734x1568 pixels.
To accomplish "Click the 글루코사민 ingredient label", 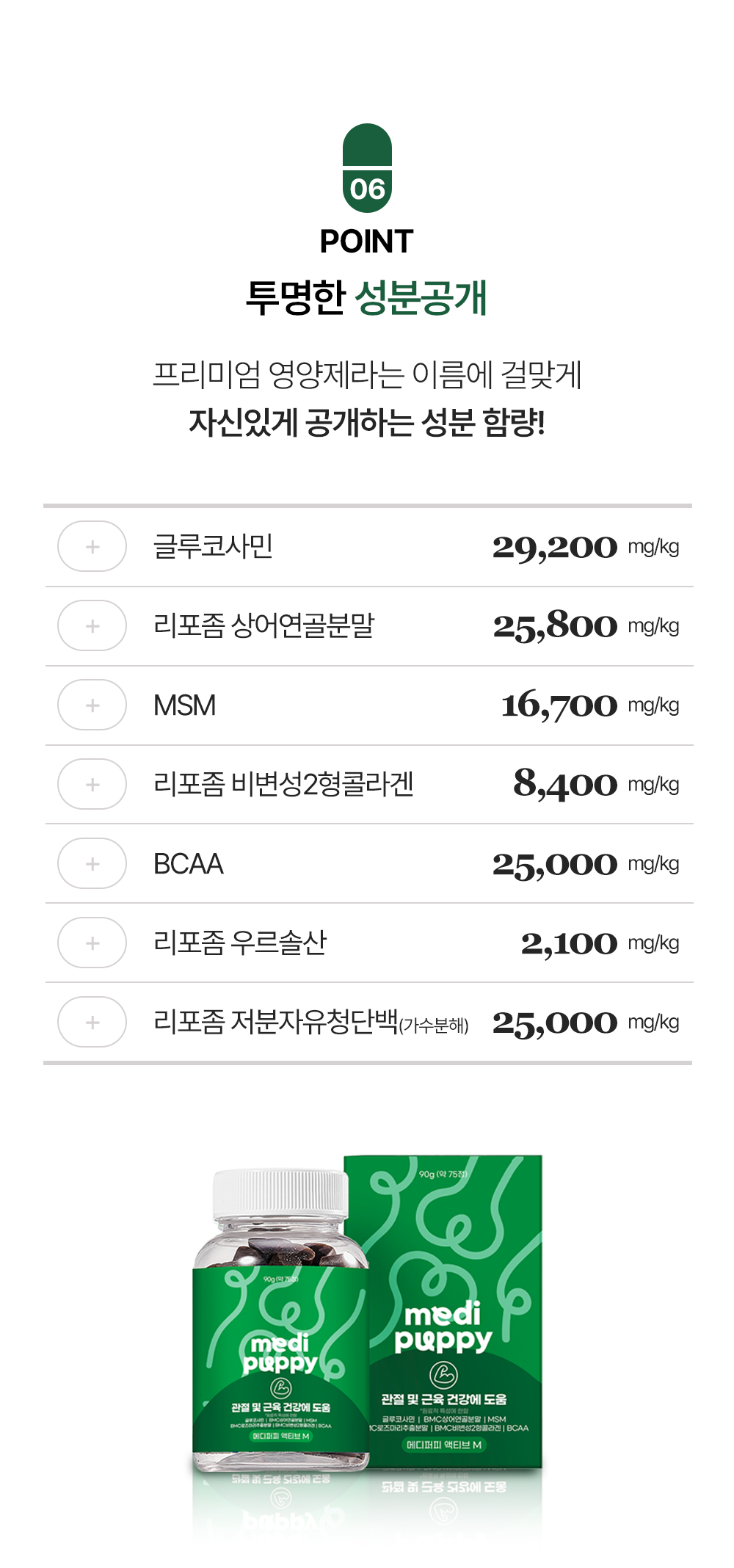I will (213, 546).
